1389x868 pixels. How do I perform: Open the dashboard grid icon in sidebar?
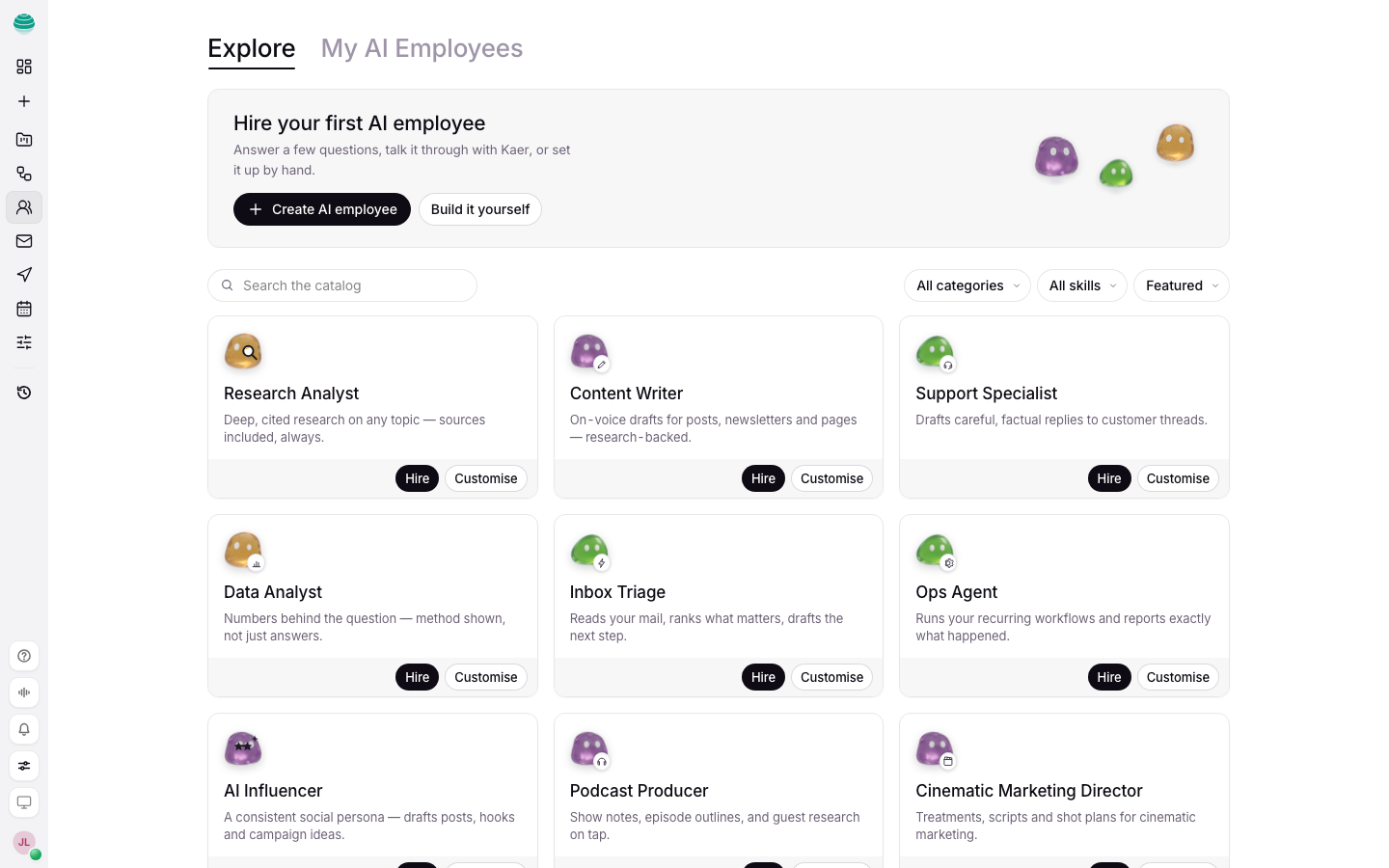click(x=24, y=67)
